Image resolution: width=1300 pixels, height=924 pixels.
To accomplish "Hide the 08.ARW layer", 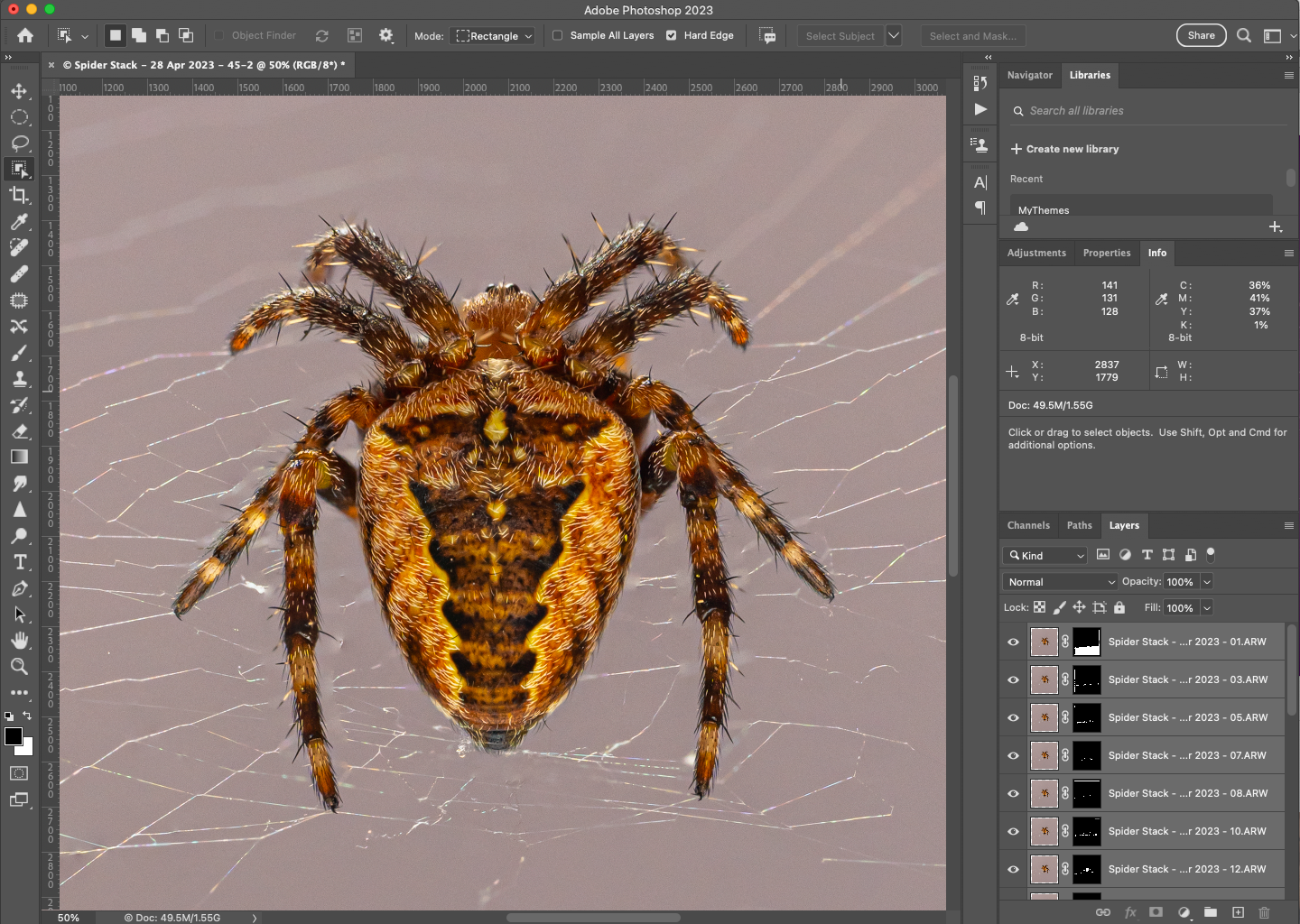I will tap(1013, 794).
